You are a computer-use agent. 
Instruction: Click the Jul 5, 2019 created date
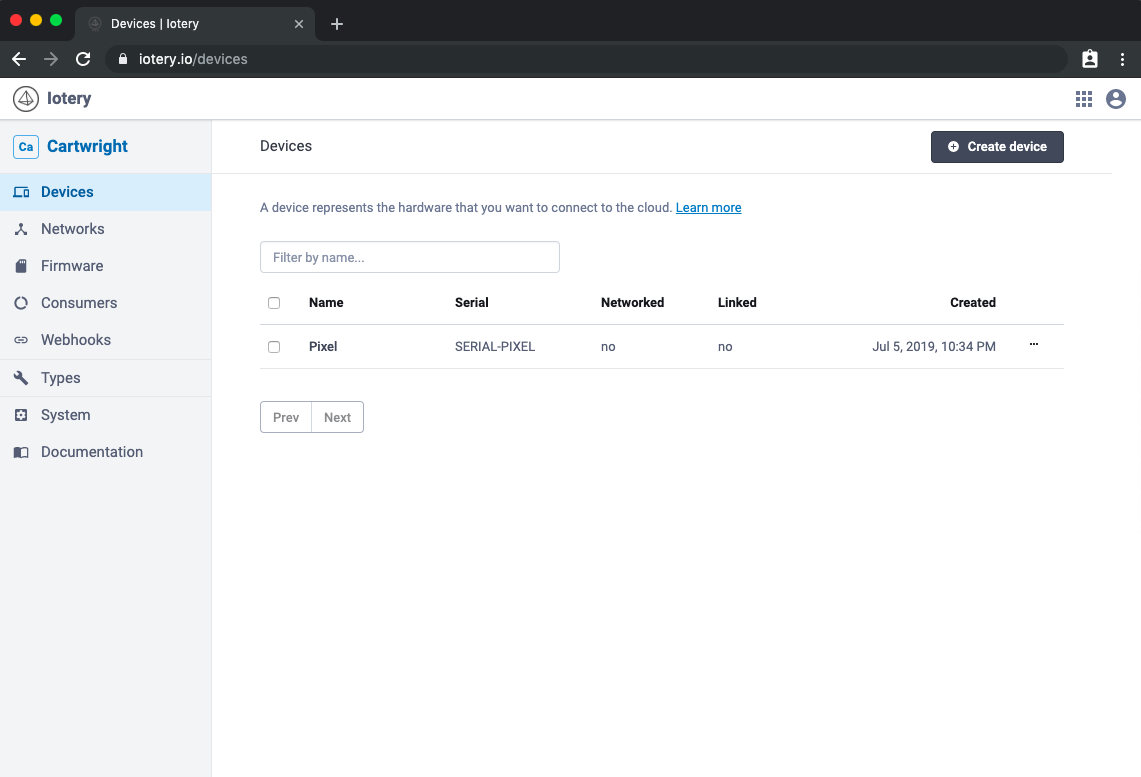(934, 347)
